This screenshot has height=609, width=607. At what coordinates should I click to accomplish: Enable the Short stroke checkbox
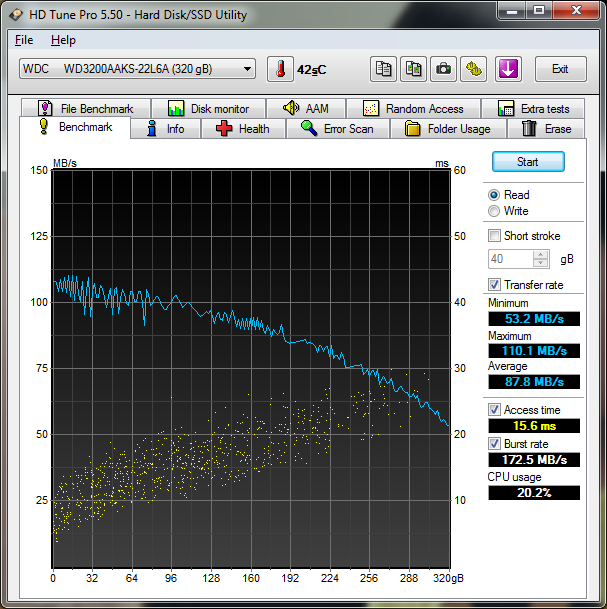(494, 236)
